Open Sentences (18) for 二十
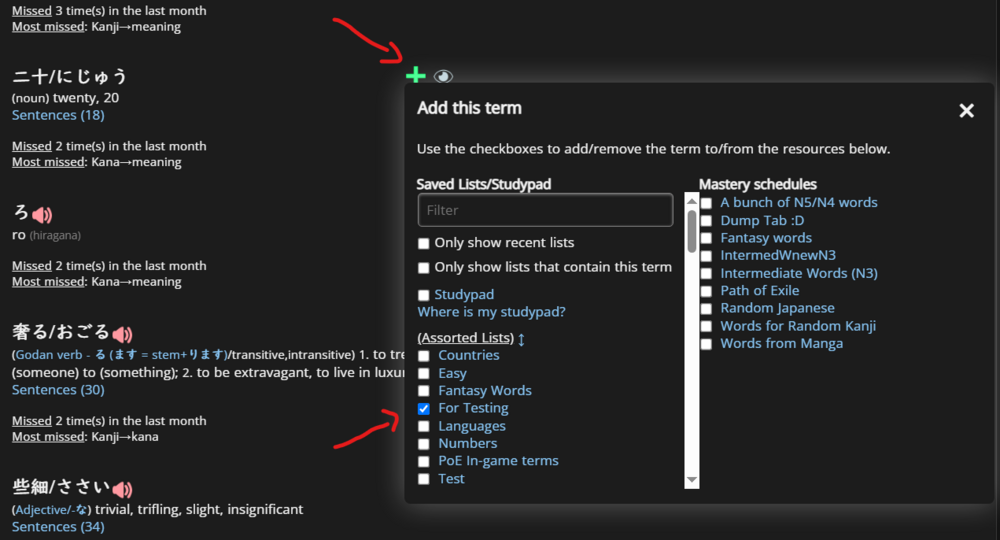 58,115
